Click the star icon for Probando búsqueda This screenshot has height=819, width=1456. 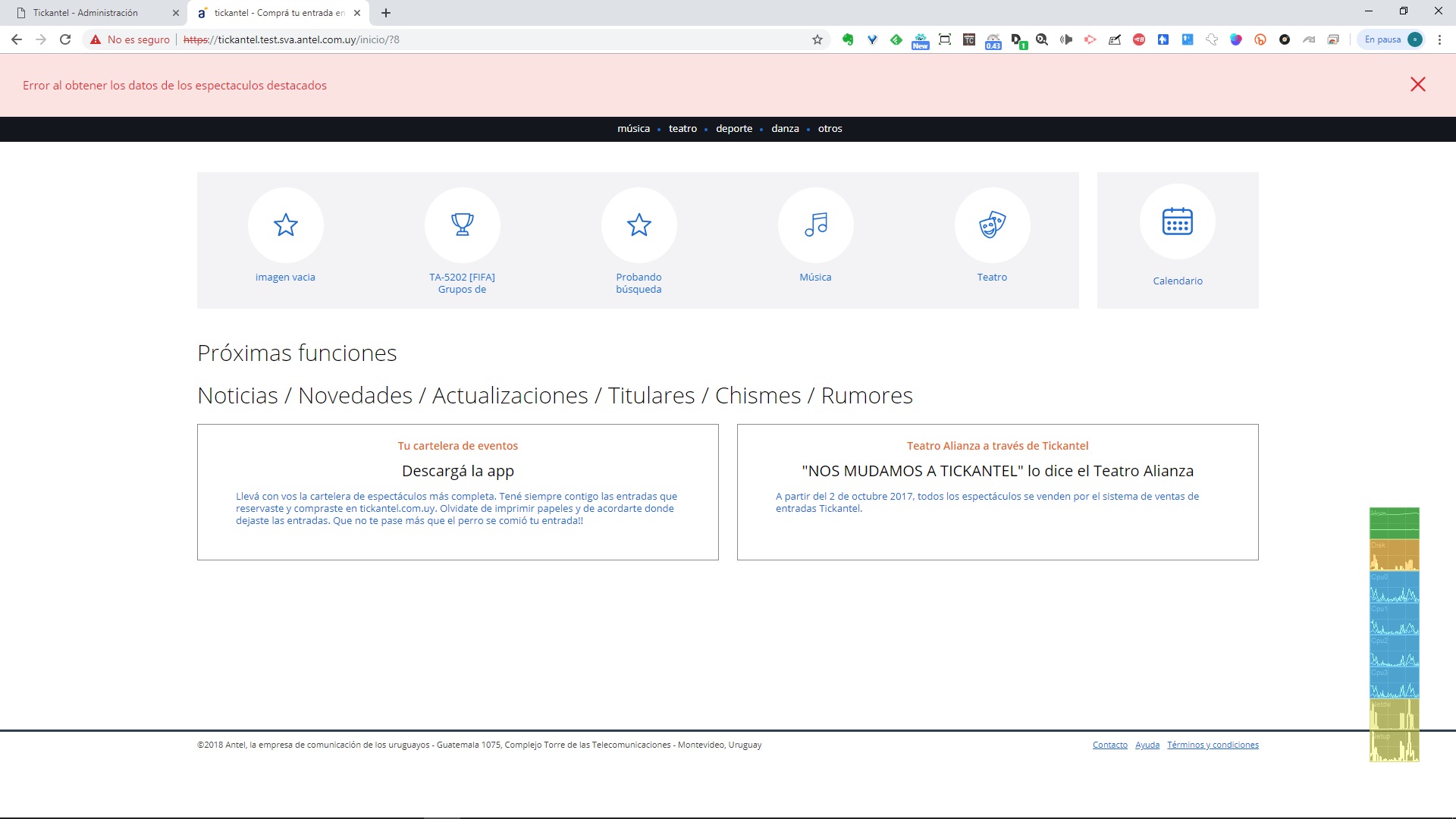click(639, 224)
